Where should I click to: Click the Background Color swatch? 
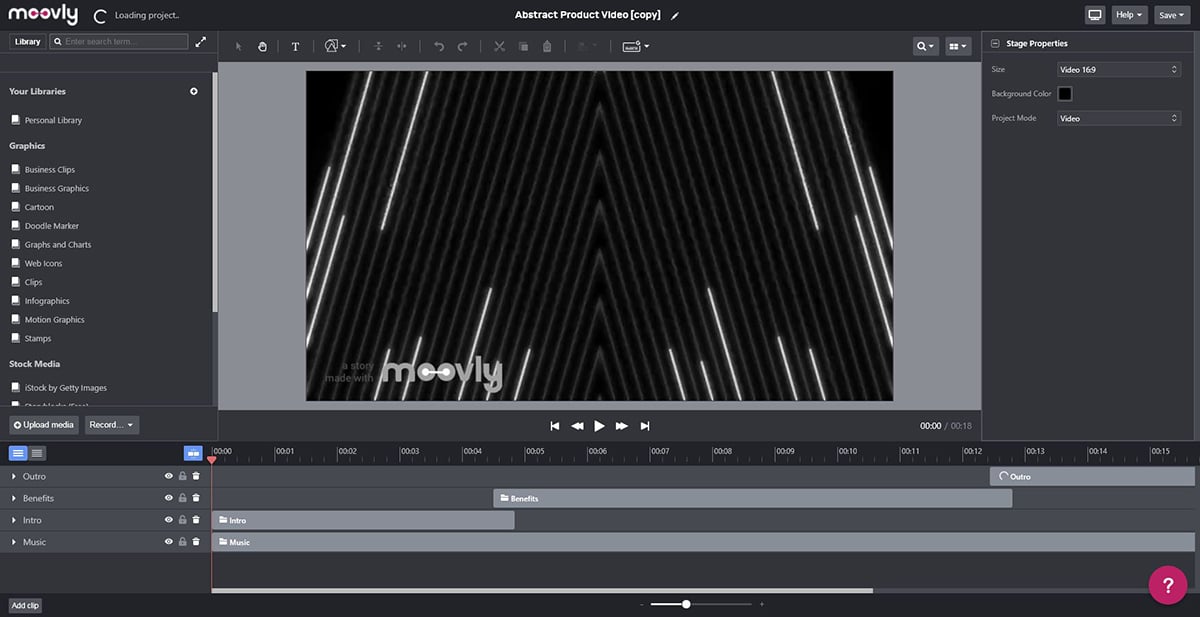tap(1065, 94)
